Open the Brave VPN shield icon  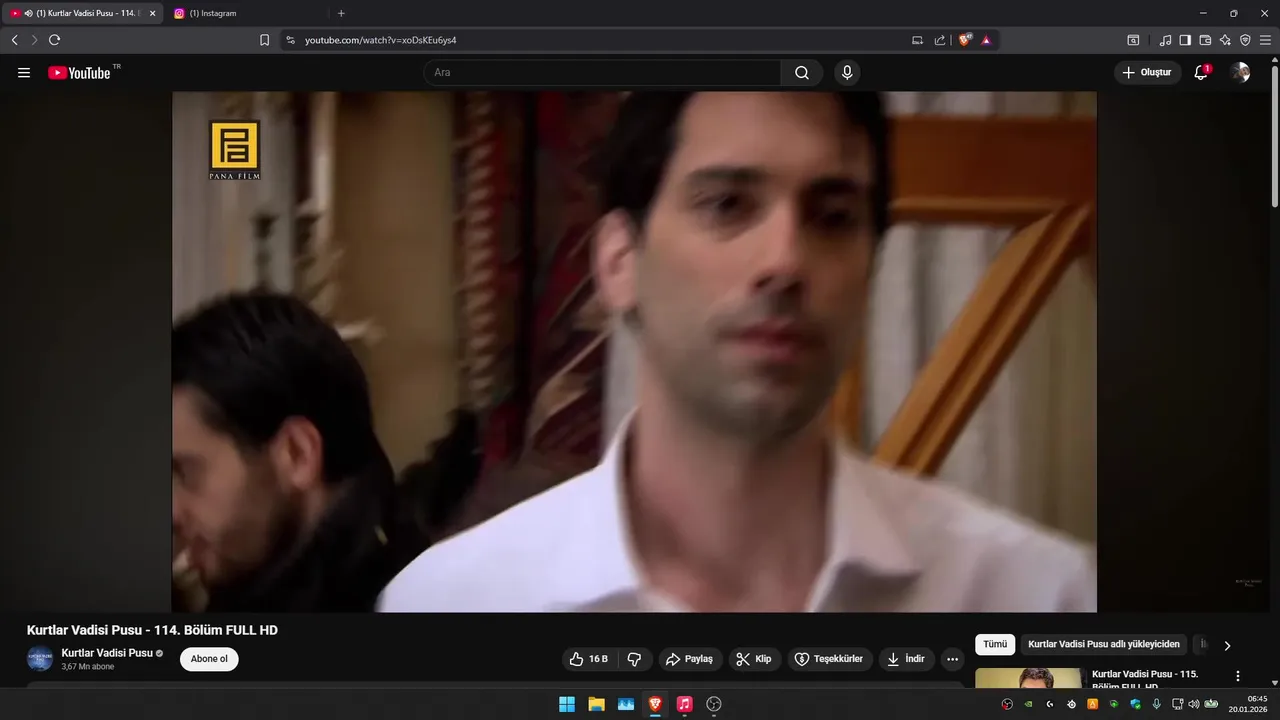click(1245, 40)
